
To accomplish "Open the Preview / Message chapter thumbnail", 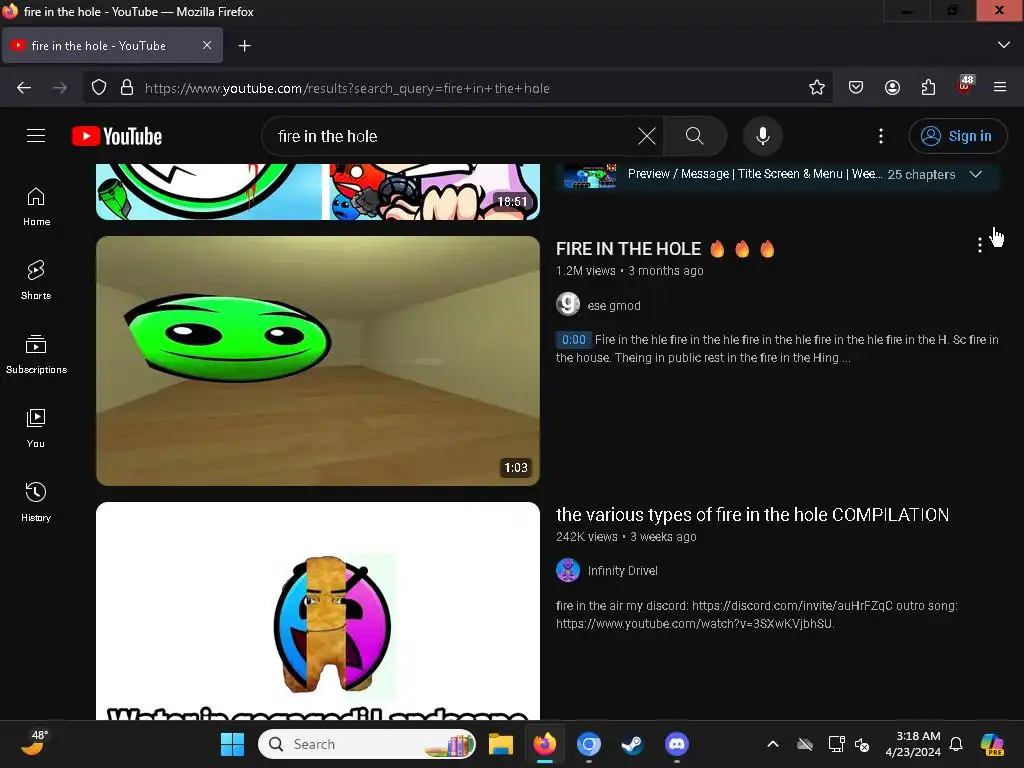I will 590,176.
